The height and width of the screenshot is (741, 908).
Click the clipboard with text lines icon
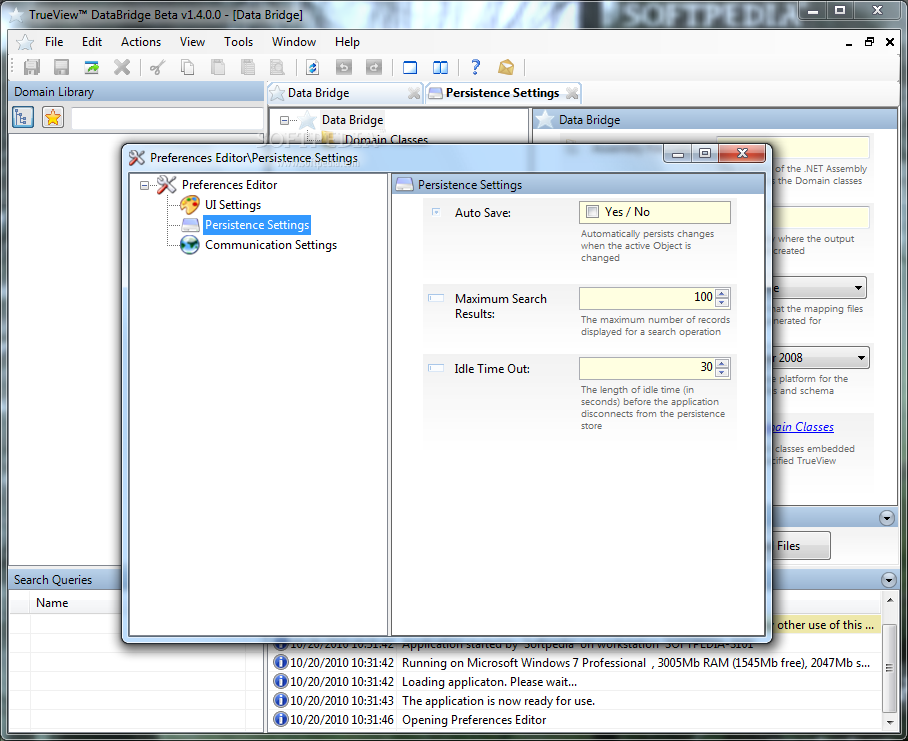pyautogui.click(x=248, y=67)
